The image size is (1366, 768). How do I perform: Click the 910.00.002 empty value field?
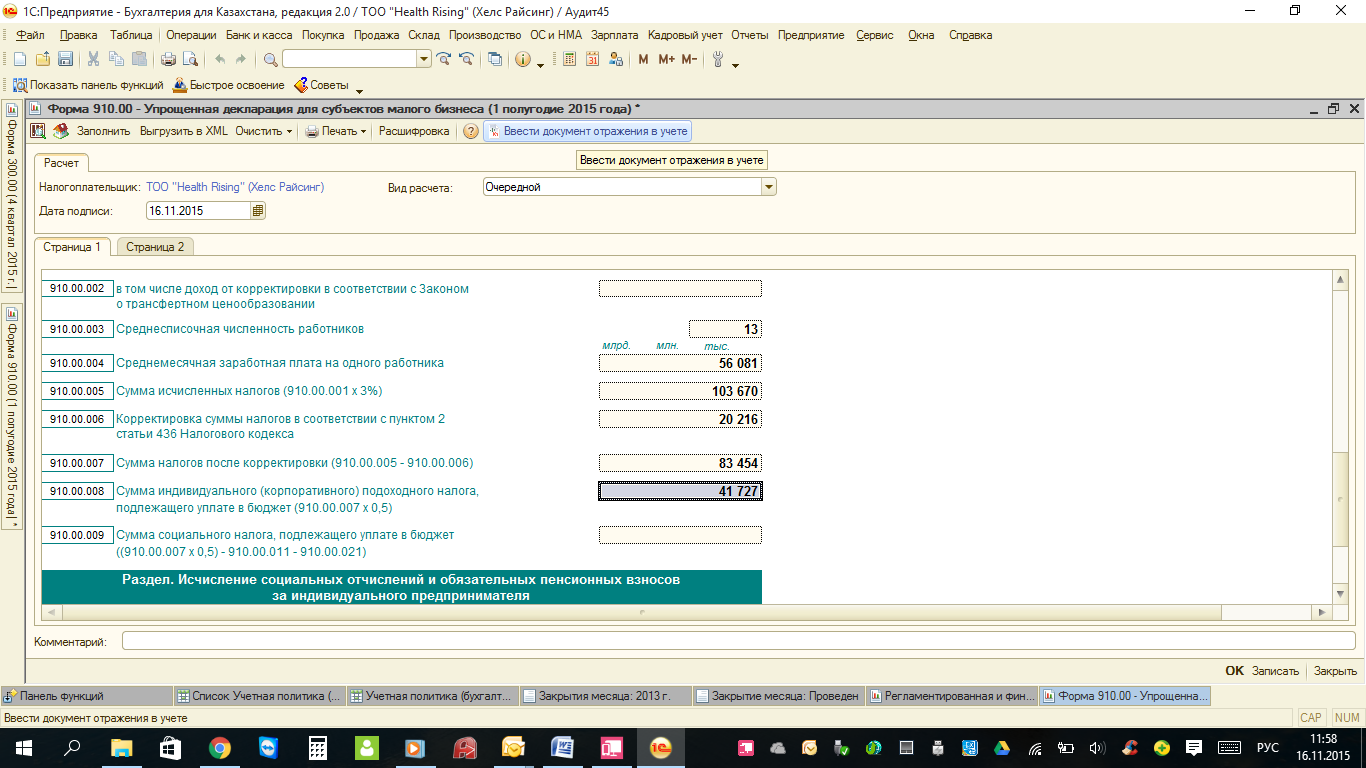click(680, 289)
